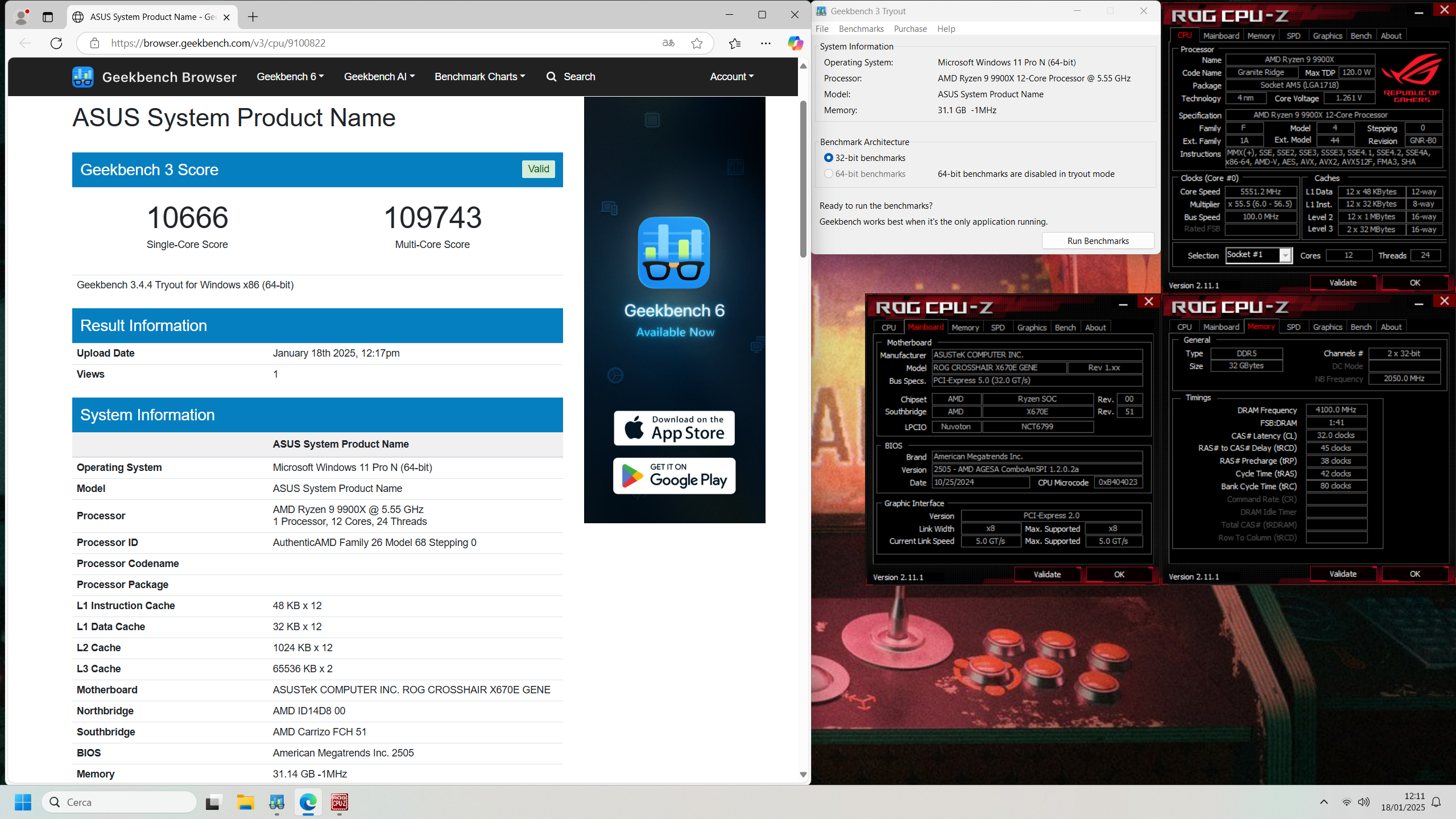The height and width of the screenshot is (819, 1456).
Task: Switch to Microsoft Edge in taskbar
Action: coord(308,802)
